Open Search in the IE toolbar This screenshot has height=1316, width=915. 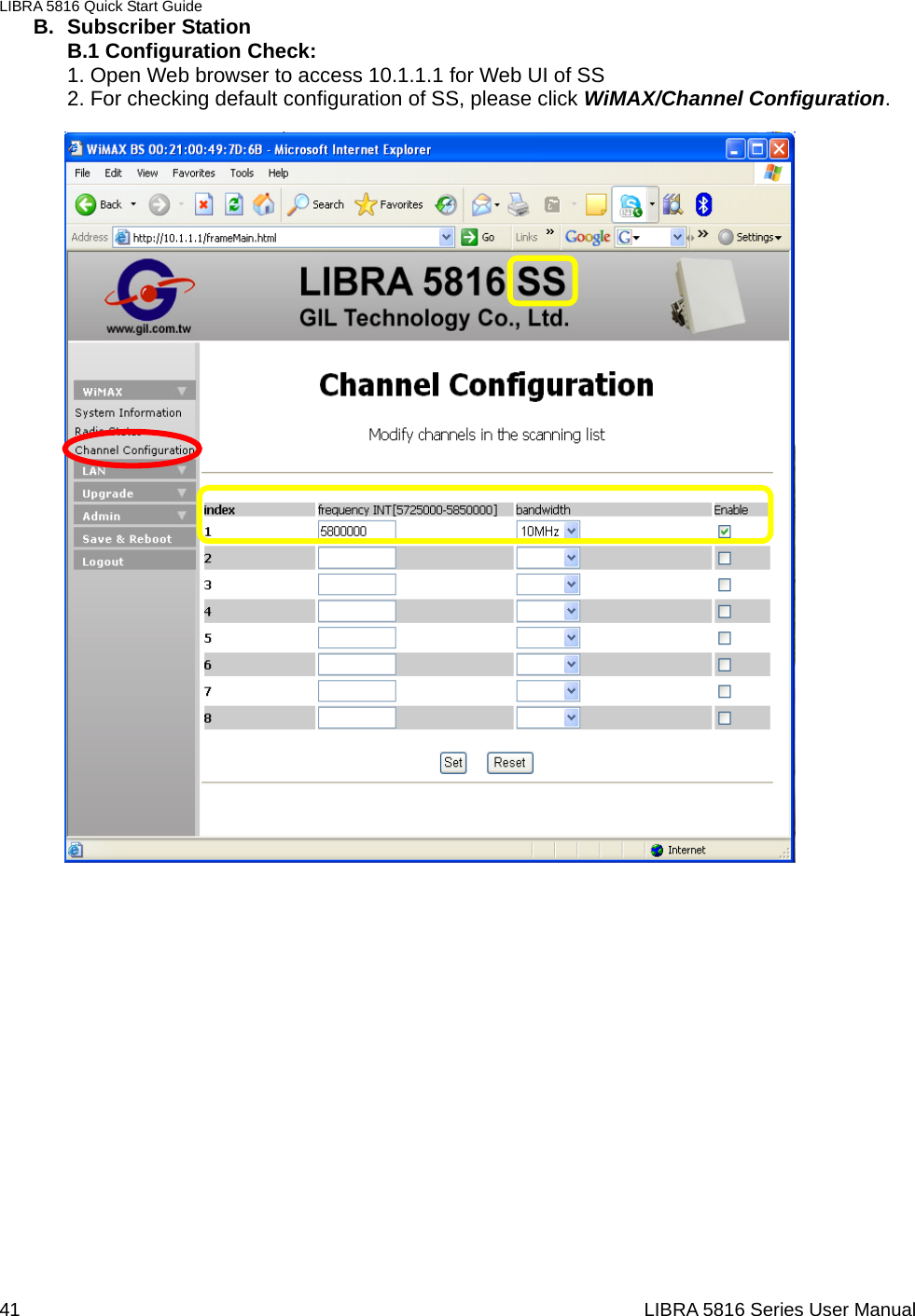coord(316,204)
